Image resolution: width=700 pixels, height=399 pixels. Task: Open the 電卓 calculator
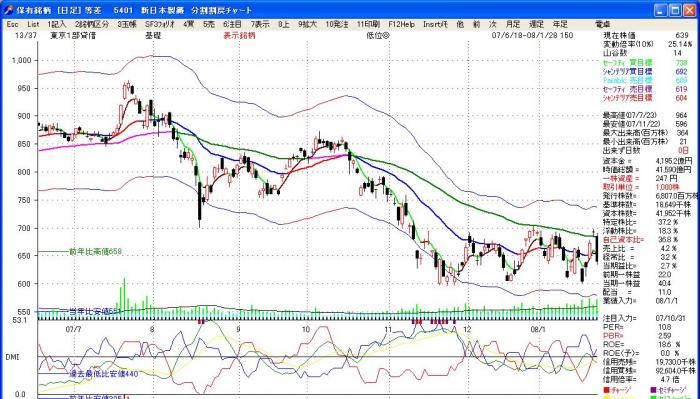tap(603, 24)
